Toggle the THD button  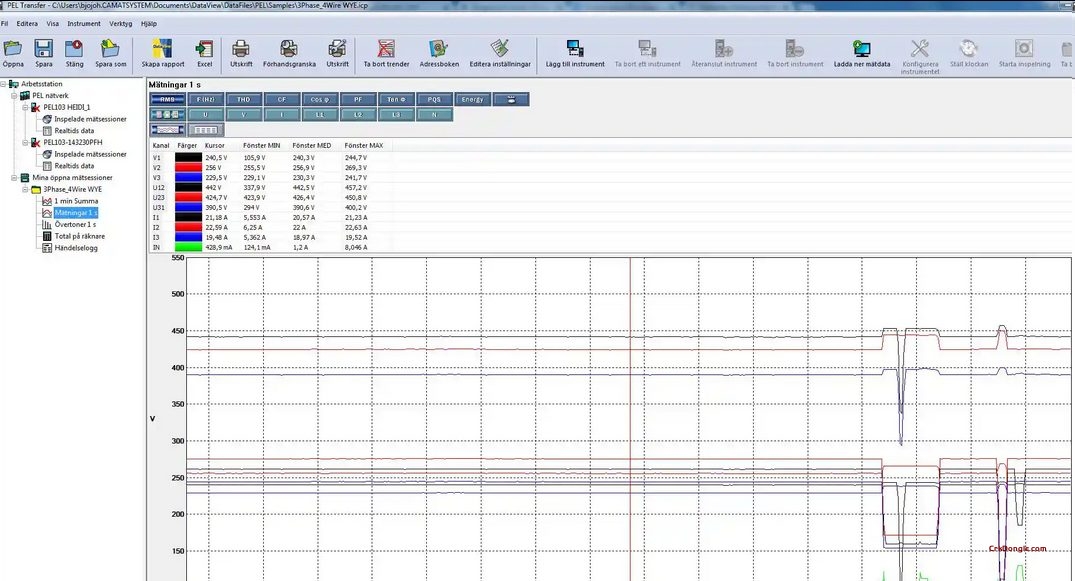click(x=243, y=99)
